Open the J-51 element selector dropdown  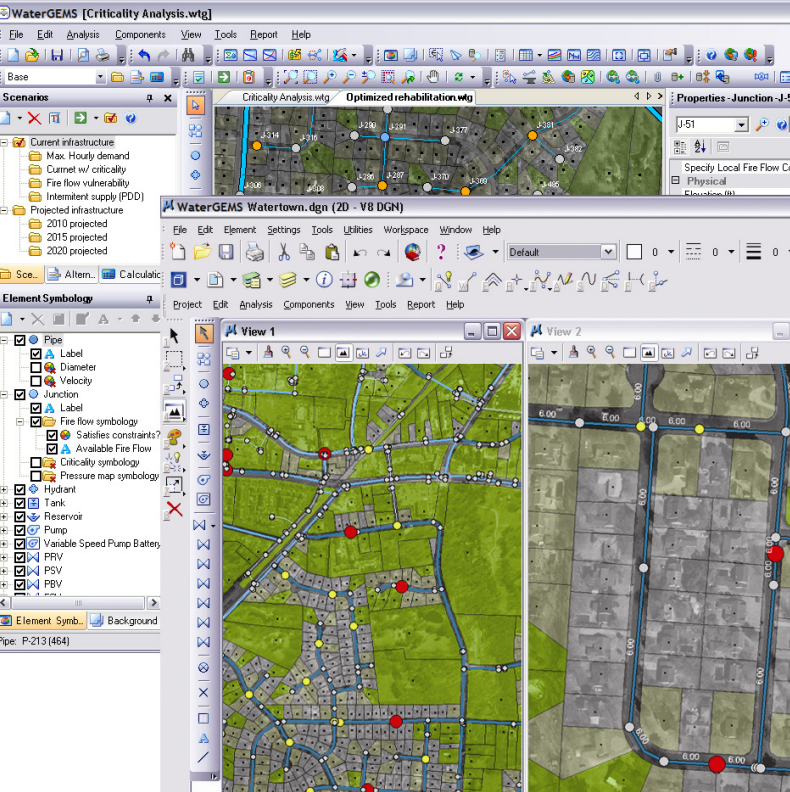coord(742,124)
